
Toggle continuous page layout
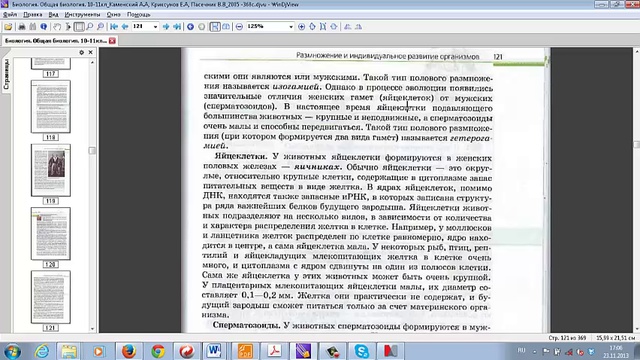215,27
